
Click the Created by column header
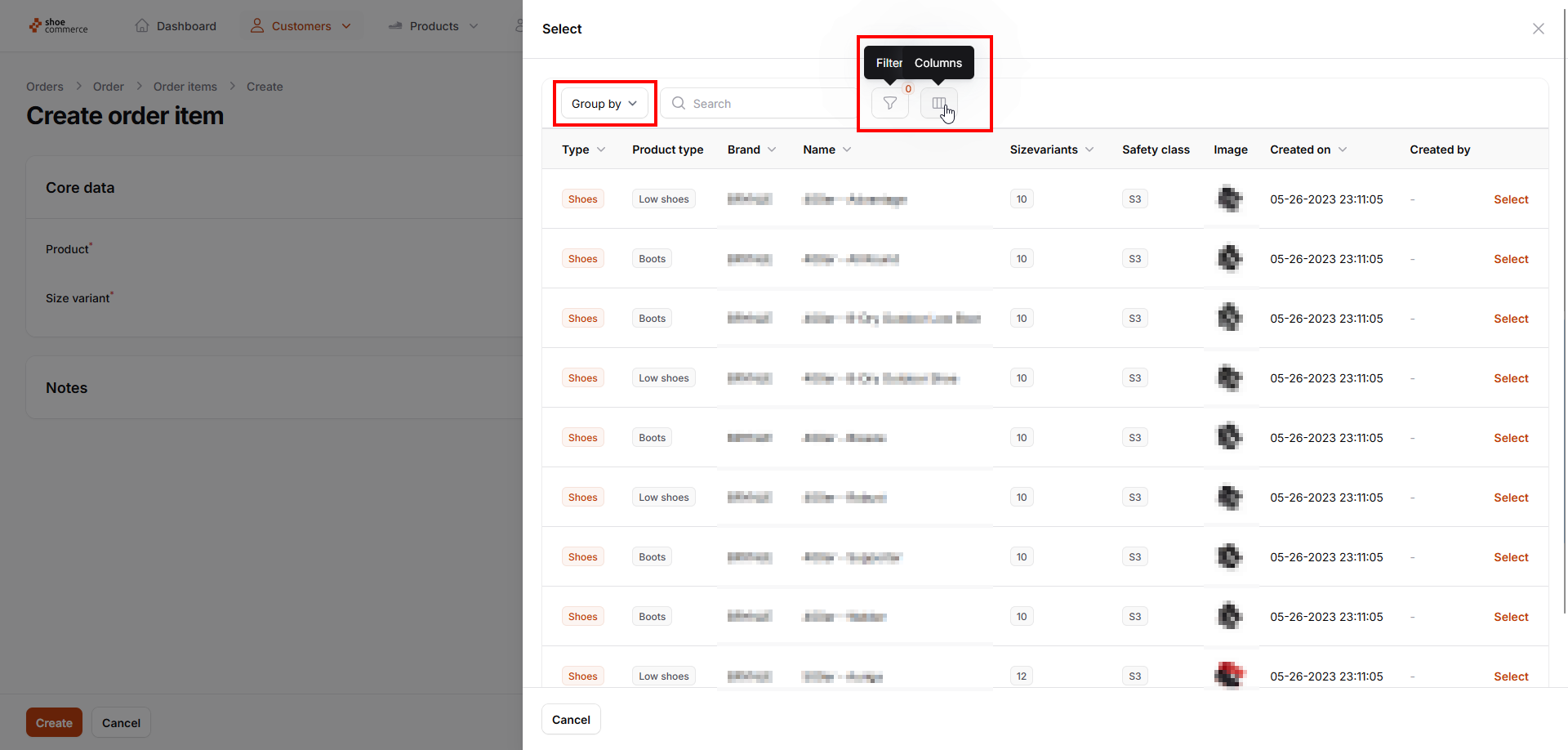(1440, 150)
